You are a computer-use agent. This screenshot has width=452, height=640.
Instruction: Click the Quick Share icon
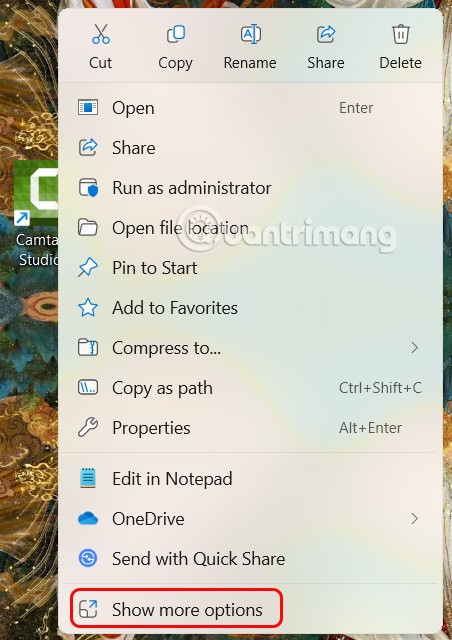coord(88,558)
